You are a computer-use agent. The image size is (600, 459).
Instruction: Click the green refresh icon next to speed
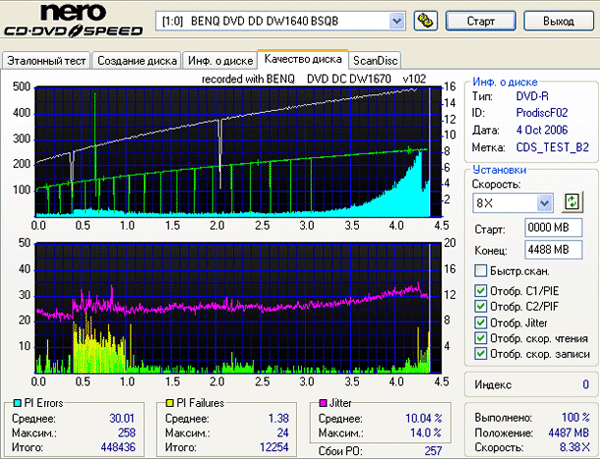point(572,202)
